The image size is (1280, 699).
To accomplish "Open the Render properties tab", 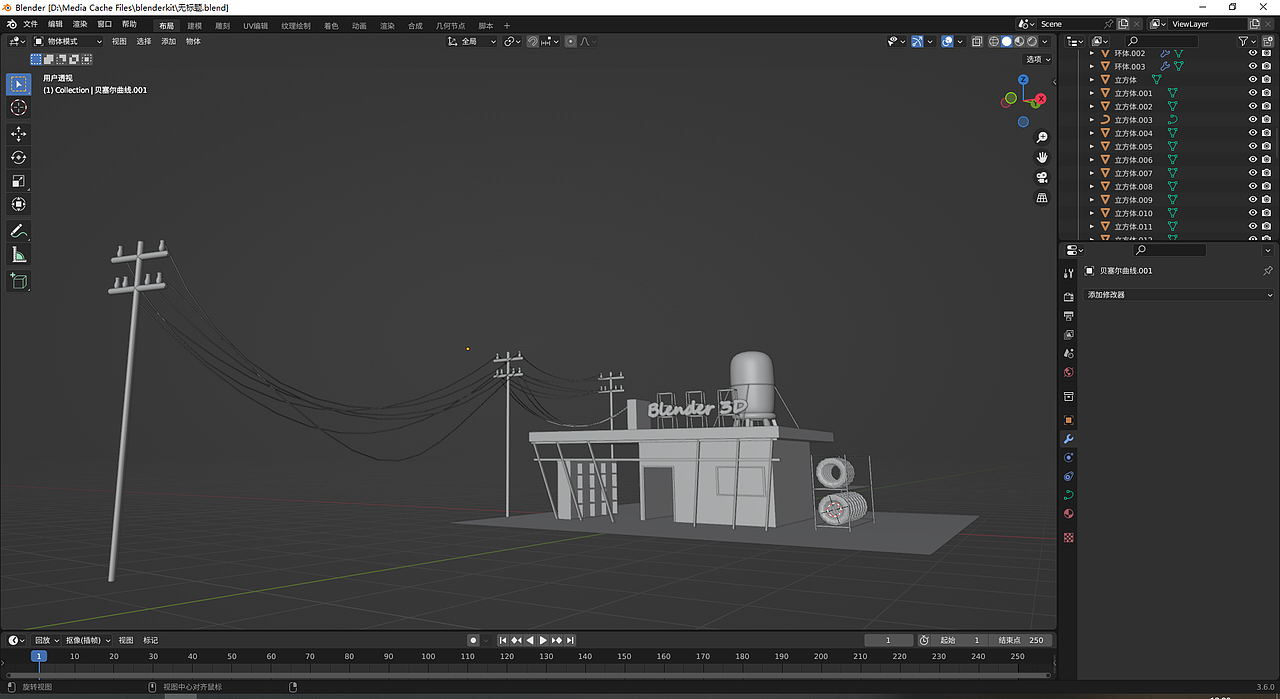I will pyautogui.click(x=1068, y=297).
